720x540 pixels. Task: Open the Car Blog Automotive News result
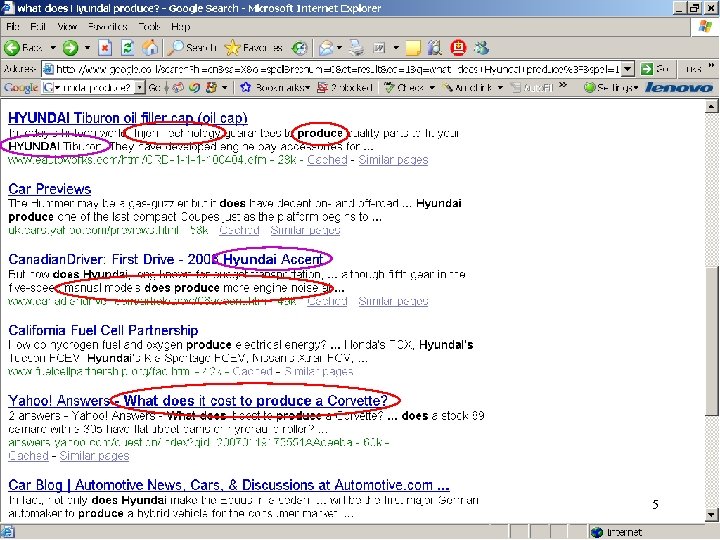[229, 485]
